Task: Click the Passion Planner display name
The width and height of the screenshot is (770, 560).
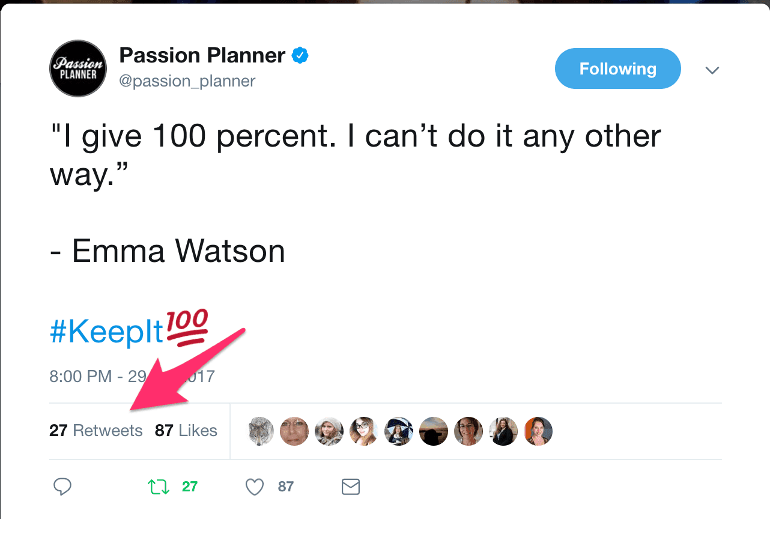Action: tap(202, 55)
